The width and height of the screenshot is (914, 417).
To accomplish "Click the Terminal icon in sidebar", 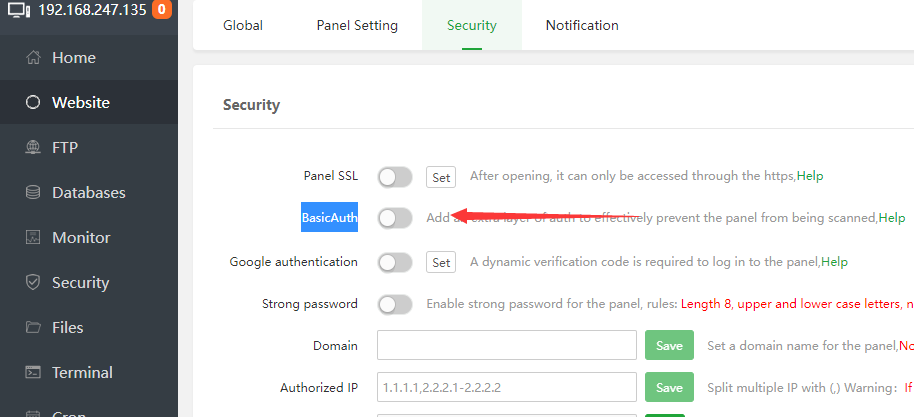I will [x=33, y=372].
